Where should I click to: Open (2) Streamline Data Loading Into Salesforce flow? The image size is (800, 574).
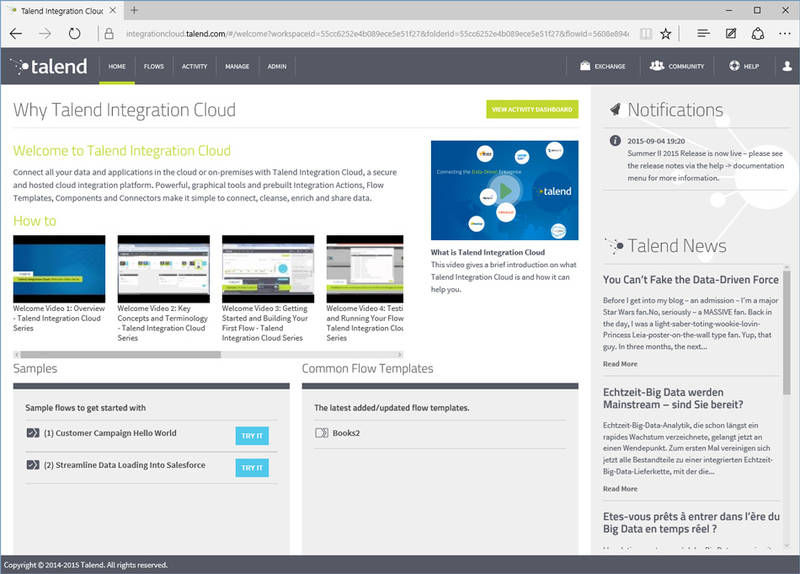click(x=124, y=465)
